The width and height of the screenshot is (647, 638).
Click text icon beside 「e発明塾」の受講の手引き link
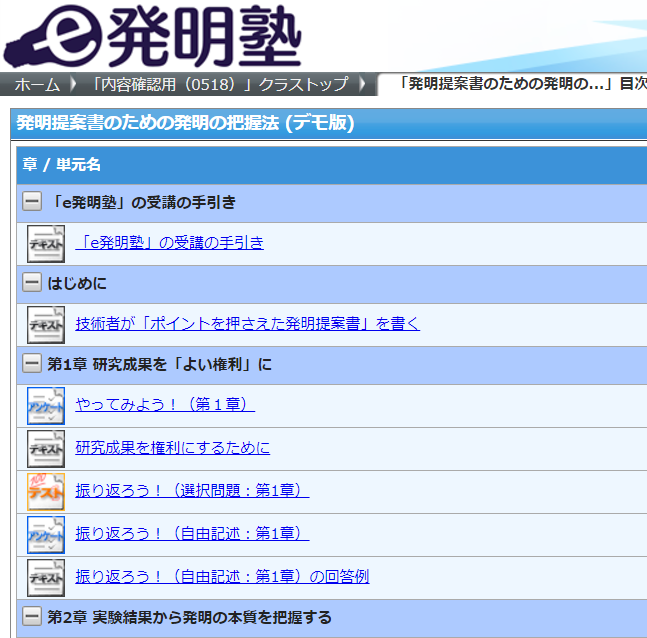(46, 243)
